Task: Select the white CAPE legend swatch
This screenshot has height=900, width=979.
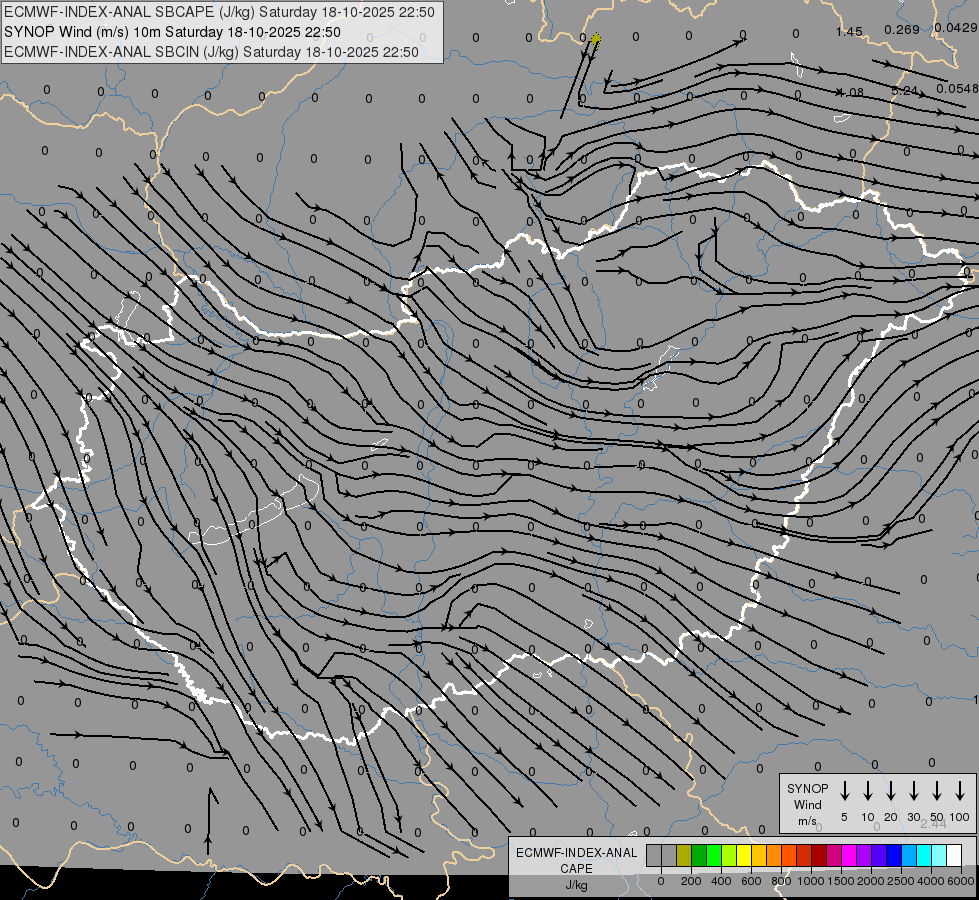Action: click(954, 855)
